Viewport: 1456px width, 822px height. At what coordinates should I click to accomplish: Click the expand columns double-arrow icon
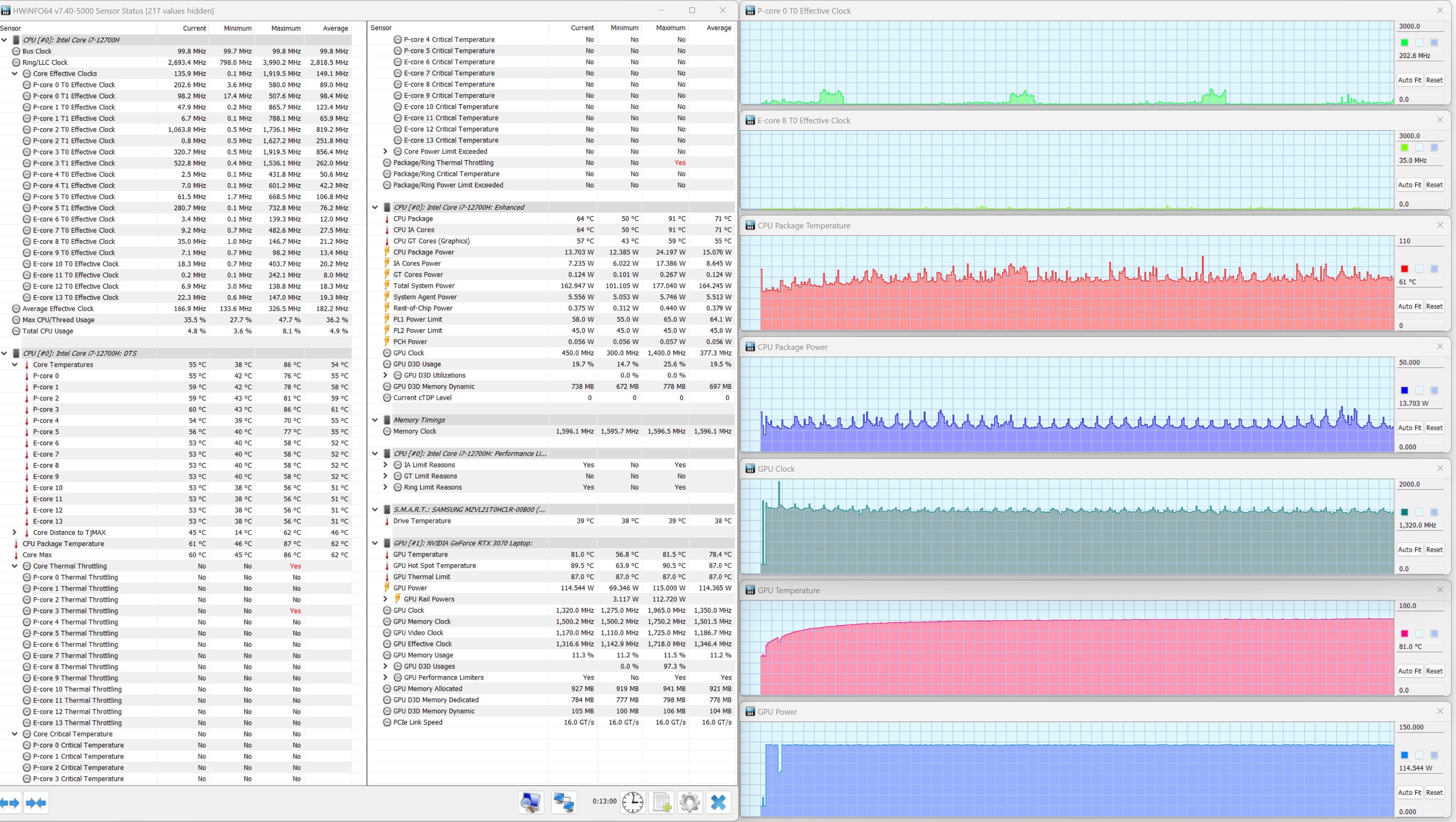[x=10, y=802]
